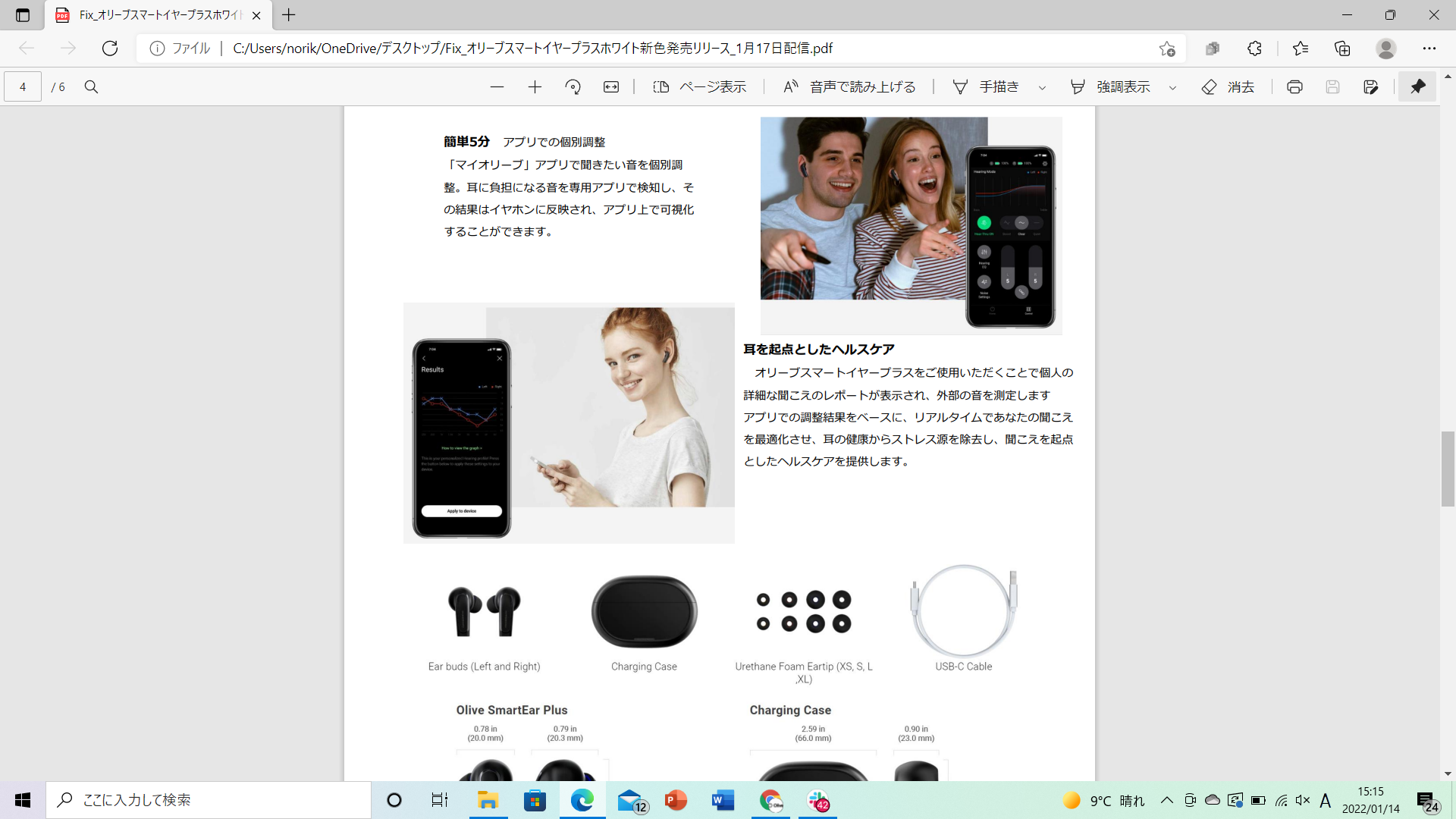Add this page to favorites star

click(1166, 49)
